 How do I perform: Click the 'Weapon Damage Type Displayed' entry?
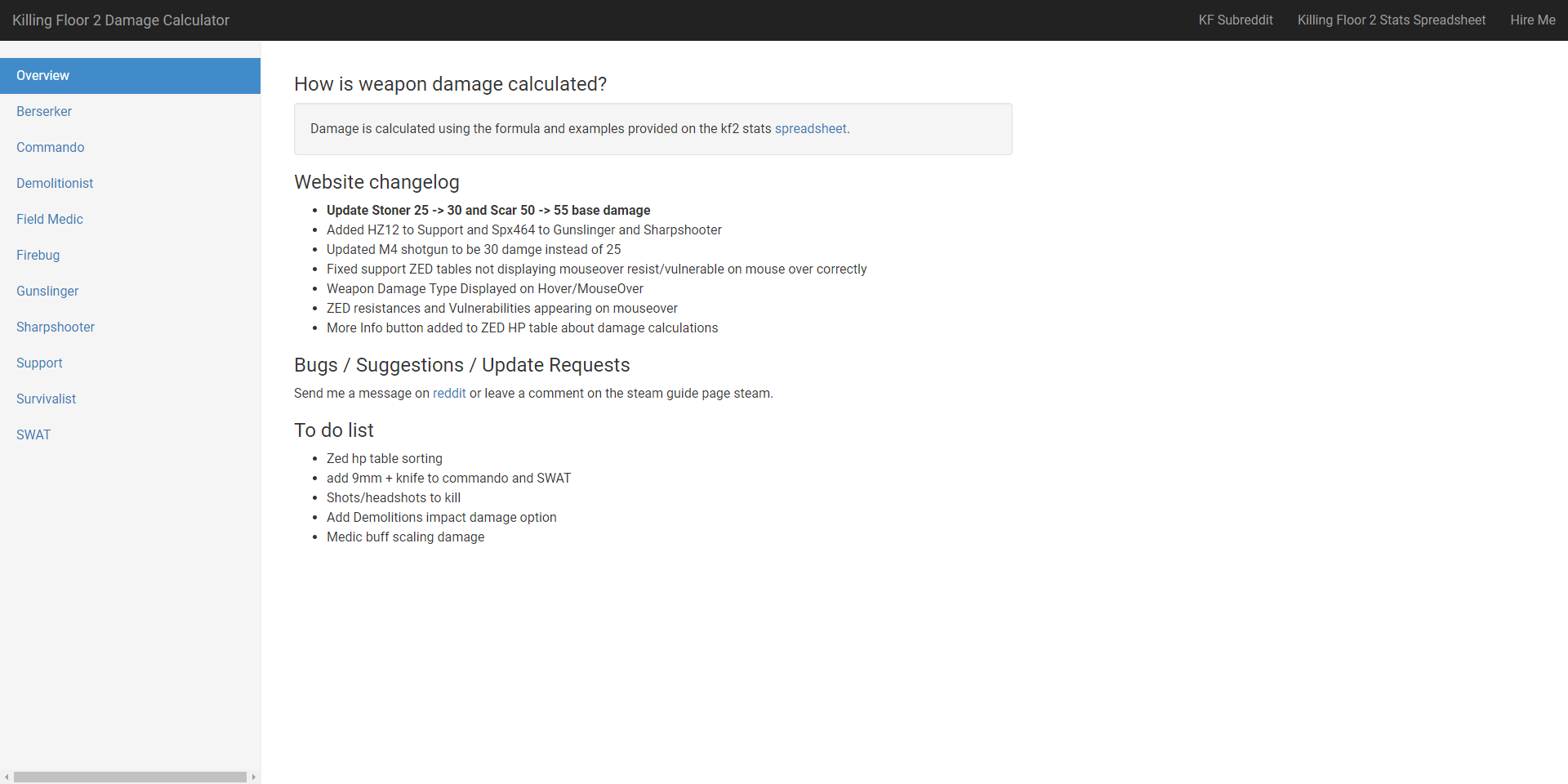pyautogui.click(x=485, y=289)
